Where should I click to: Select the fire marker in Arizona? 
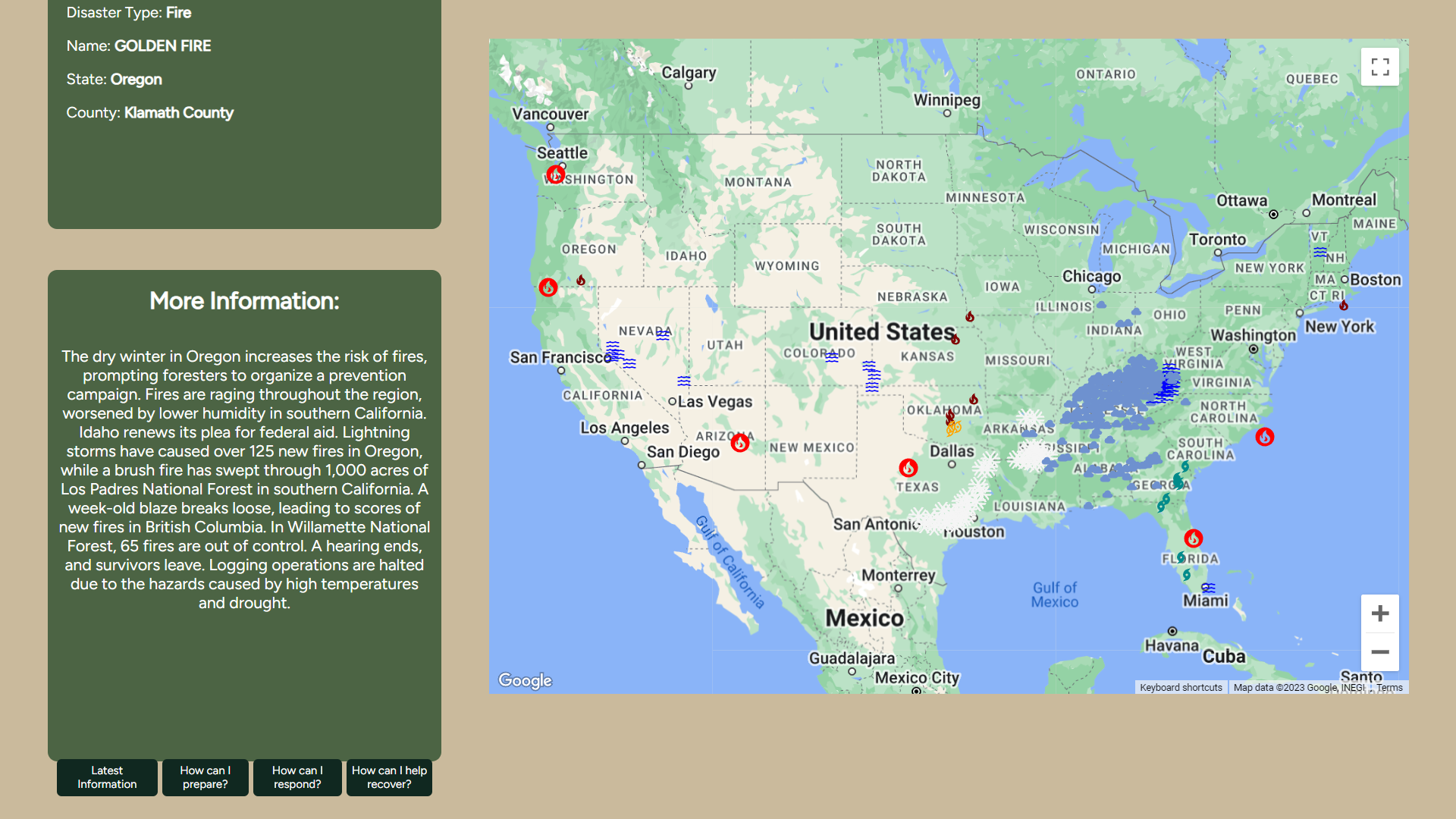pyautogui.click(x=739, y=443)
